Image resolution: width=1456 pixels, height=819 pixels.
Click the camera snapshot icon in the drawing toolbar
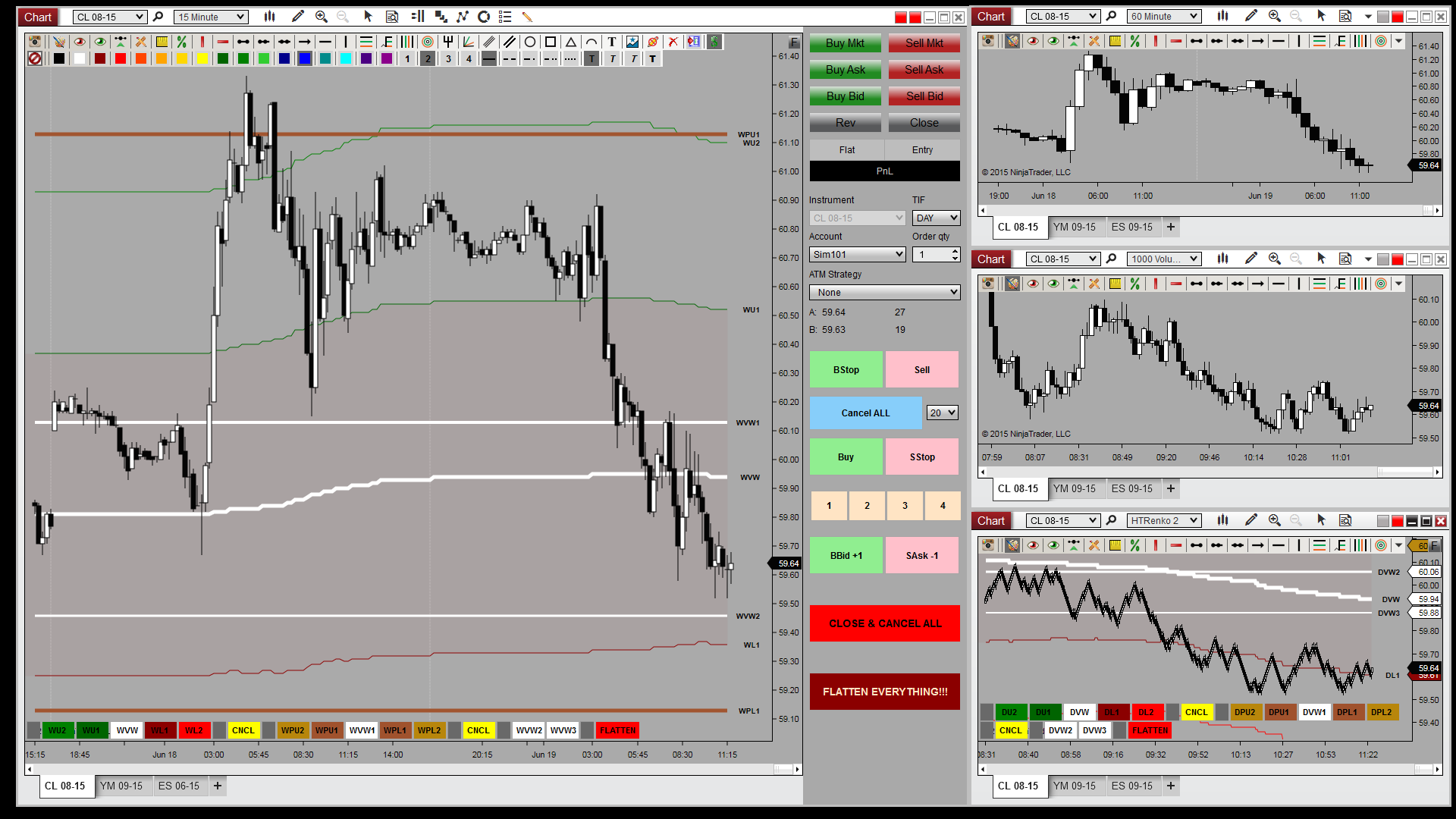pos(35,42)
